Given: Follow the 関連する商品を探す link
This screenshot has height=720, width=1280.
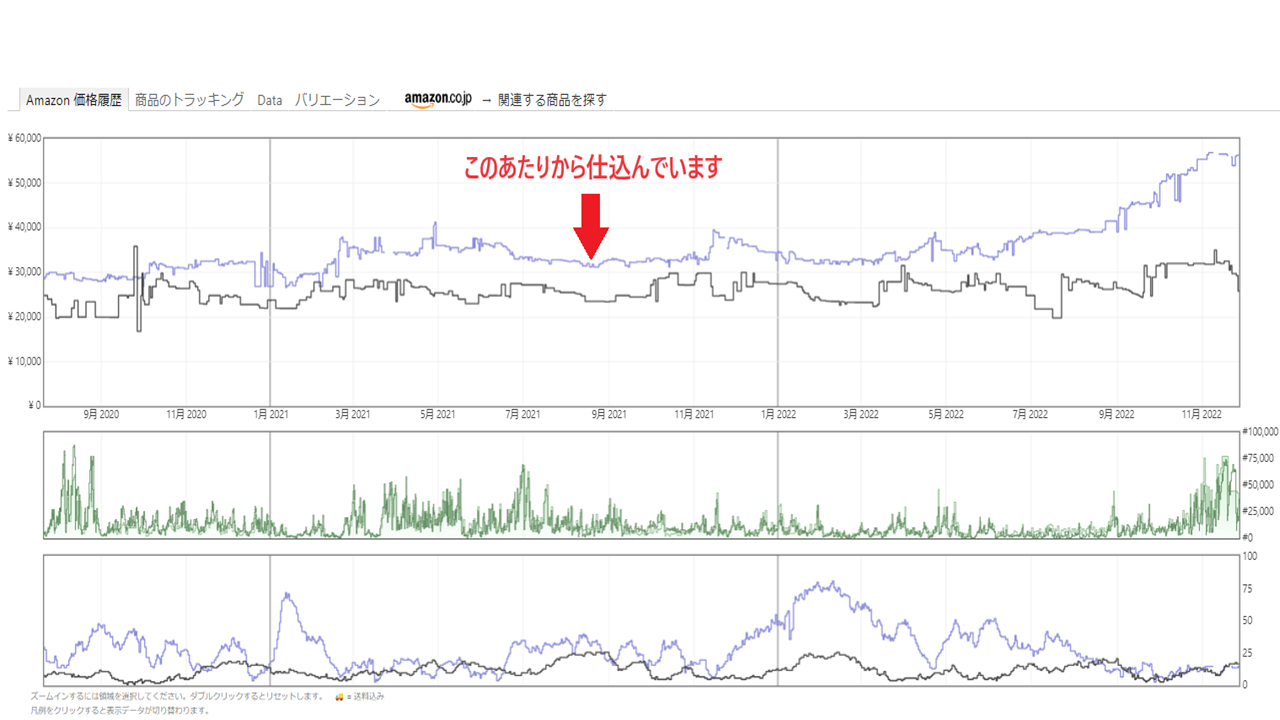Looking at the screenshot, I should pos(552,100).
